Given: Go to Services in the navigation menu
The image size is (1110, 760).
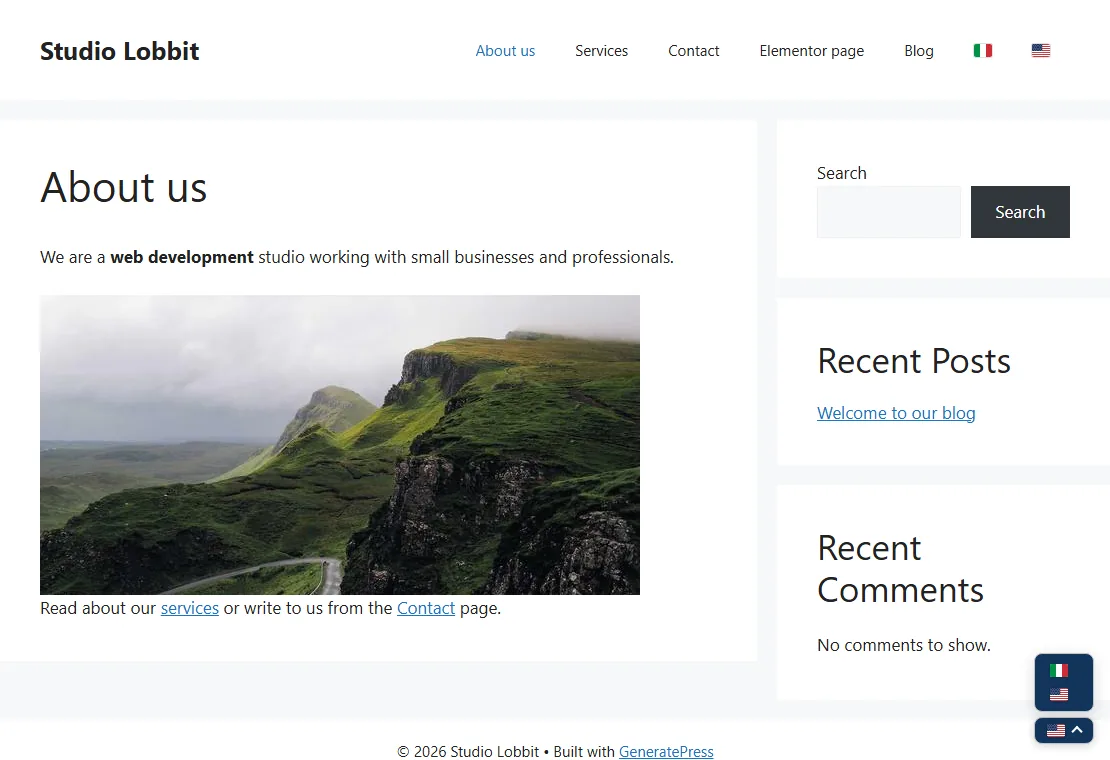Looking at the screenshot, I should [x=602, y=51].
